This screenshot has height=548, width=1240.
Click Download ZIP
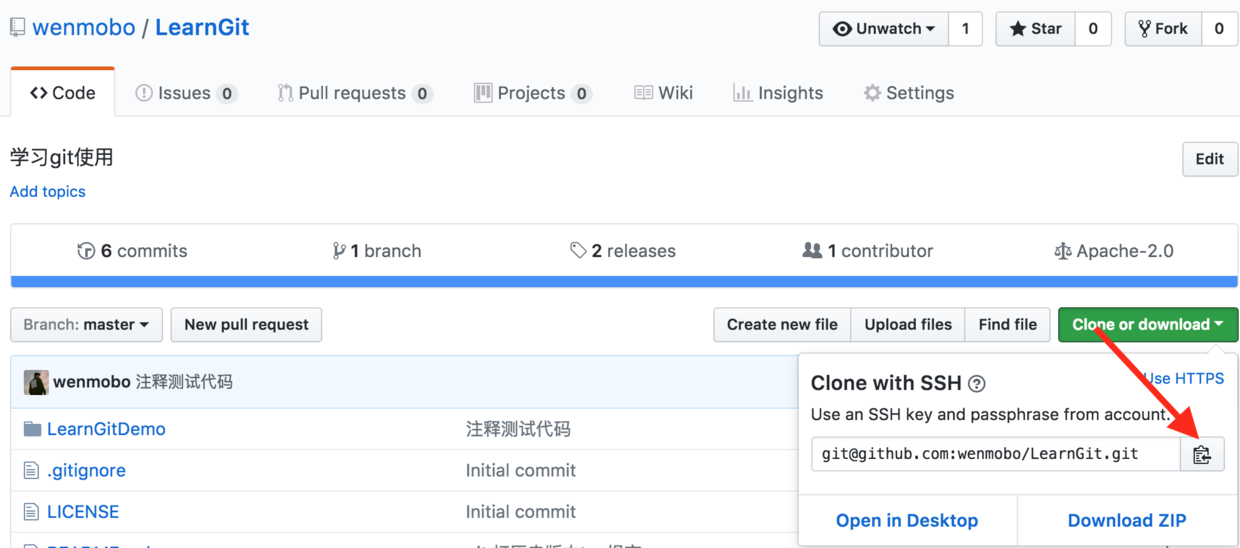coord(1127,521)
